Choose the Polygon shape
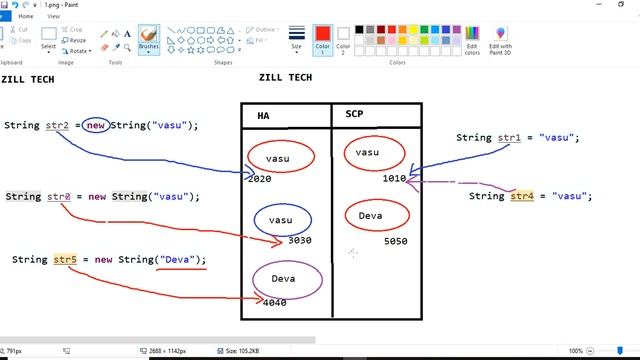This screenshot has width=640, height=360. (220, 31)
